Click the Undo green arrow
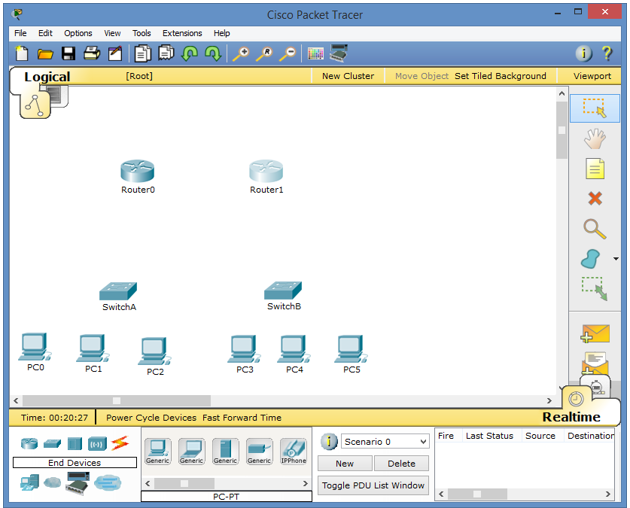Image resolution: width=630 pixels, height=508 pixels. pos(189,53)
